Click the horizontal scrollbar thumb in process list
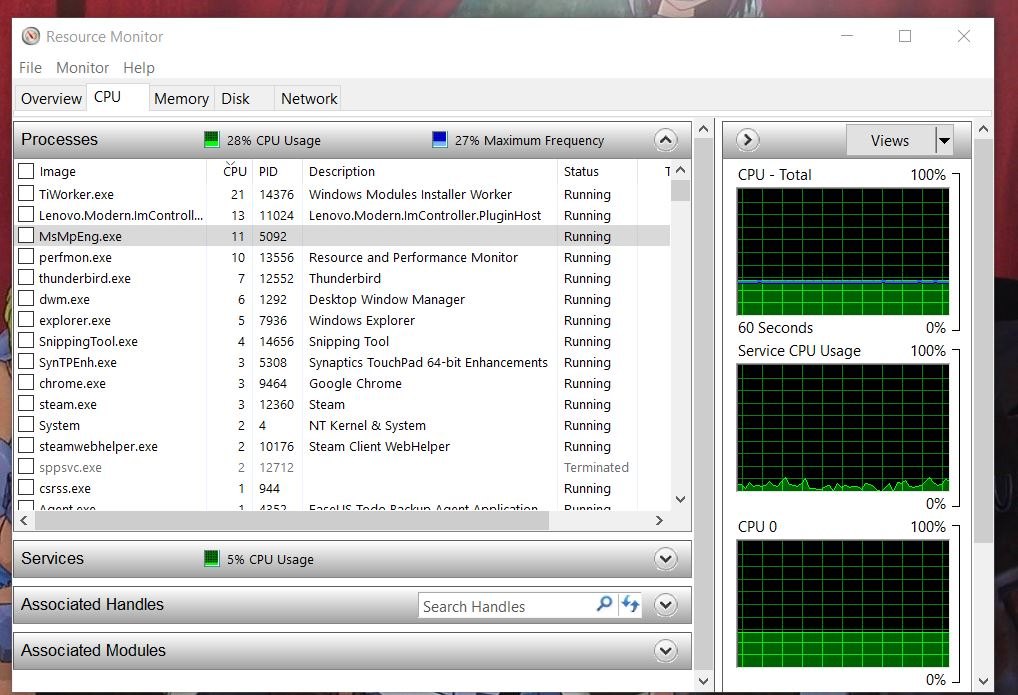The image size is (1018, 695). [x=291, y=520]
